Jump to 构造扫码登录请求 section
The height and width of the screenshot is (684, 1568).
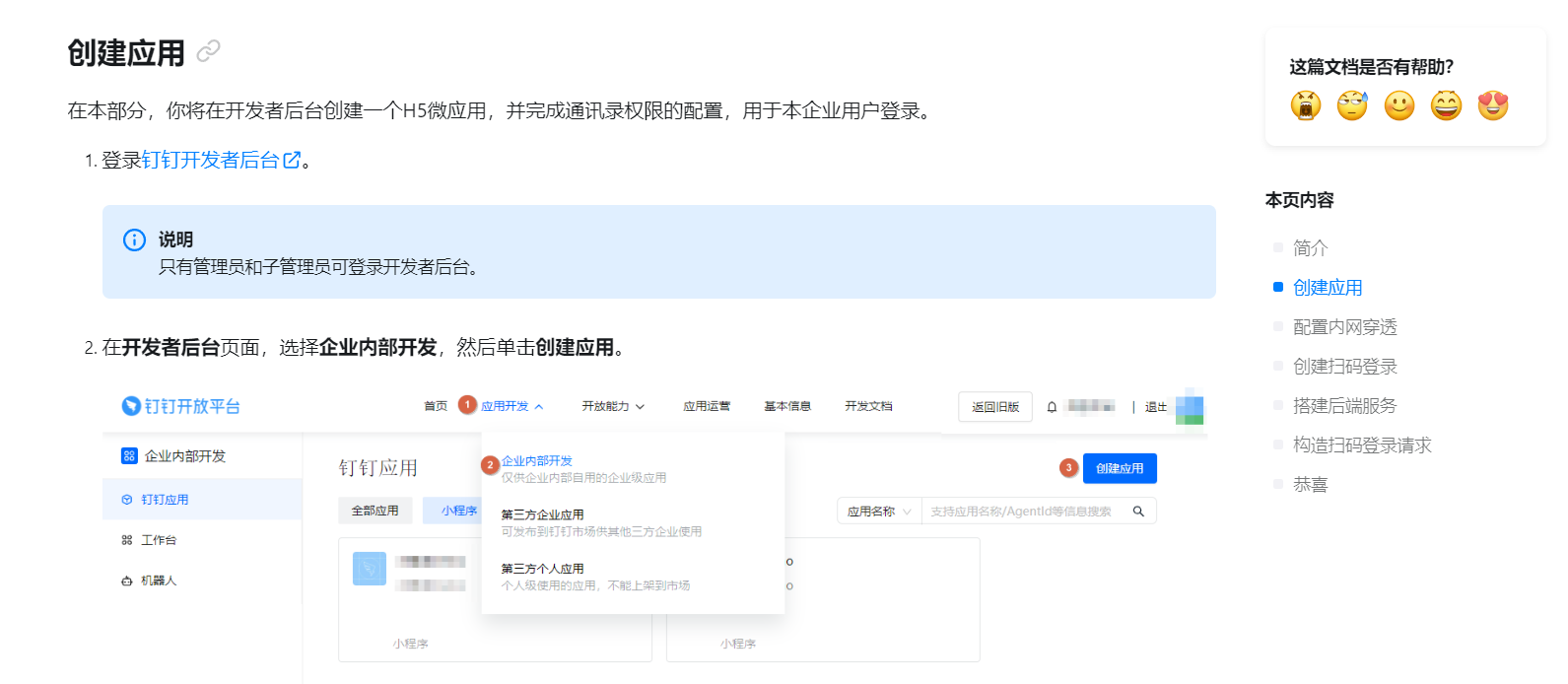1362,445
